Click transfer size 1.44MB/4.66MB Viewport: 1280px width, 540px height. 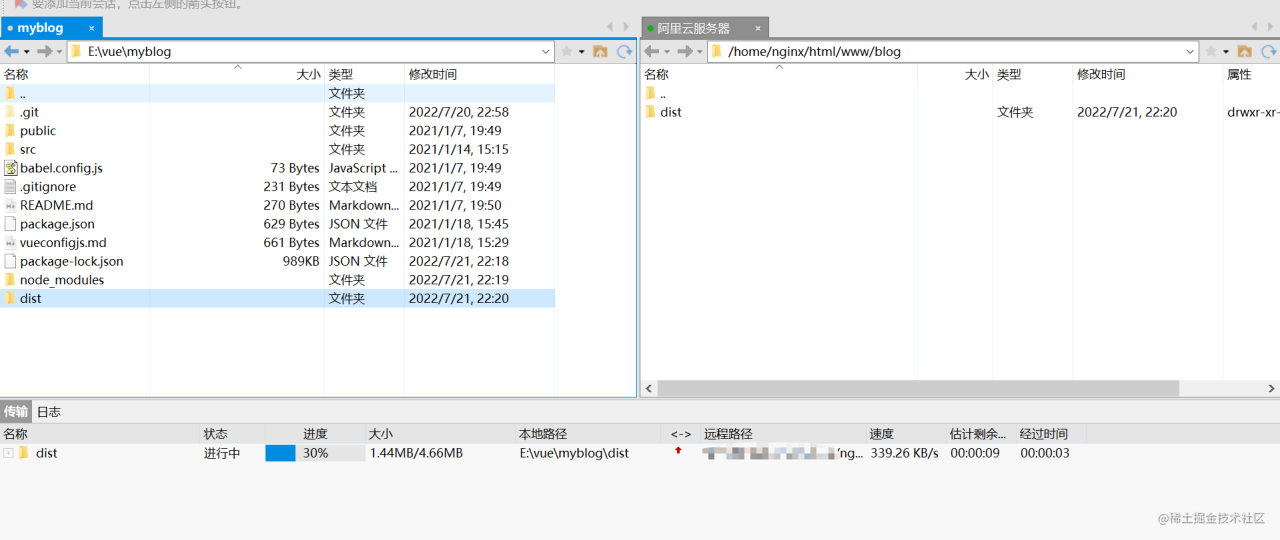point(416,453)
